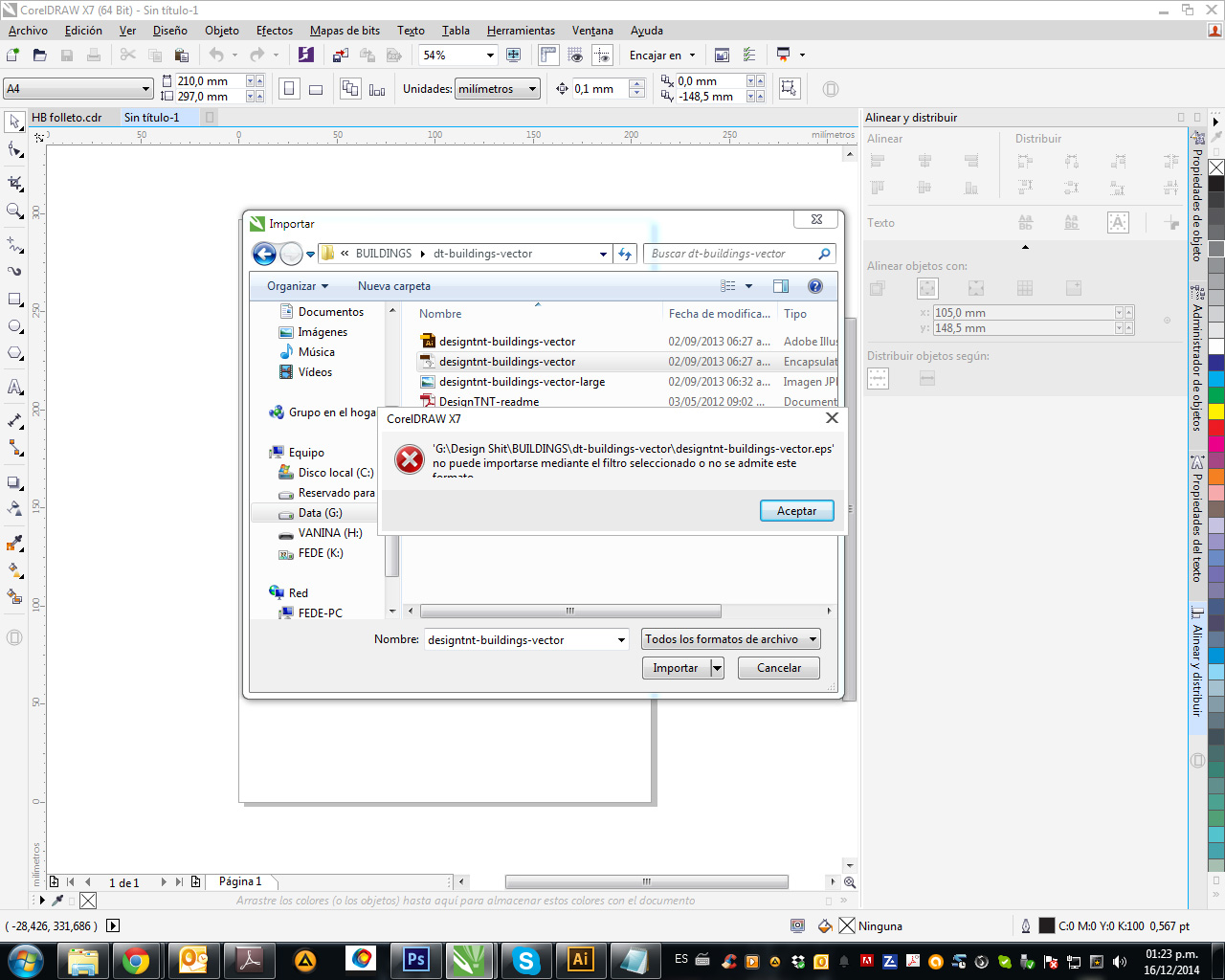
Task: Select the Text tool
Action: (14, 387)
